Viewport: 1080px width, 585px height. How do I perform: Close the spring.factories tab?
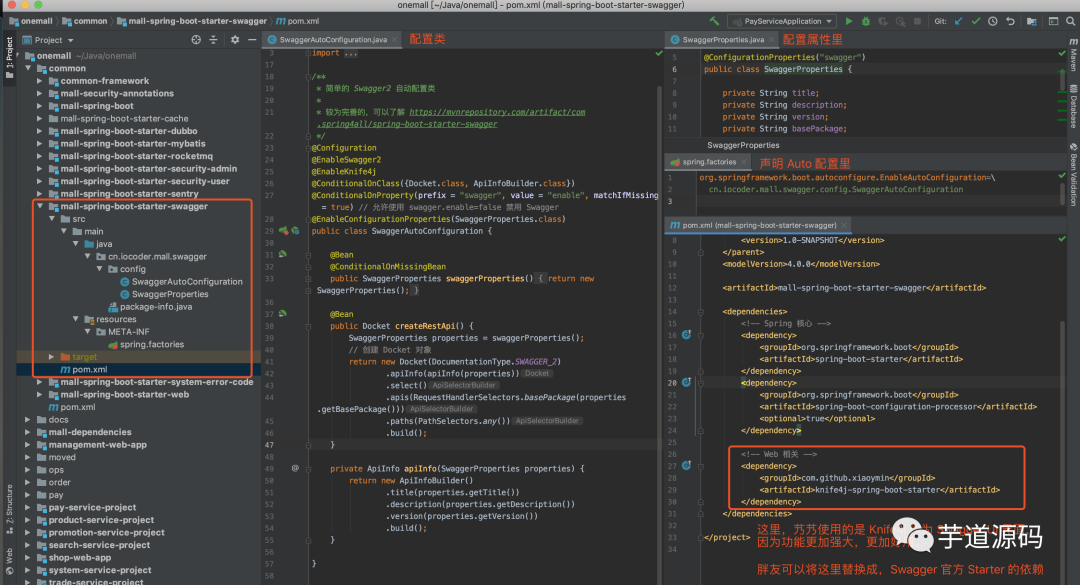[744, 162]
